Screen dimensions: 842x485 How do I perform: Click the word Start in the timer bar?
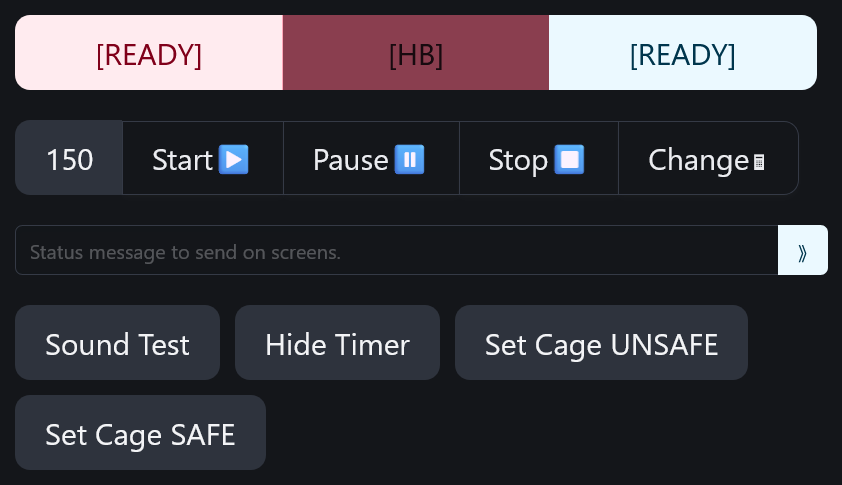[183, 160]
